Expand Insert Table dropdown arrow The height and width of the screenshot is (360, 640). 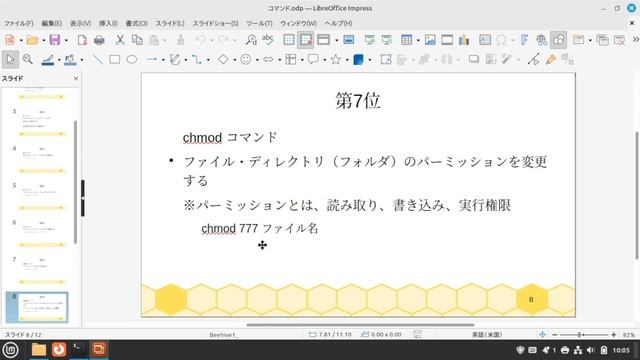418,40
